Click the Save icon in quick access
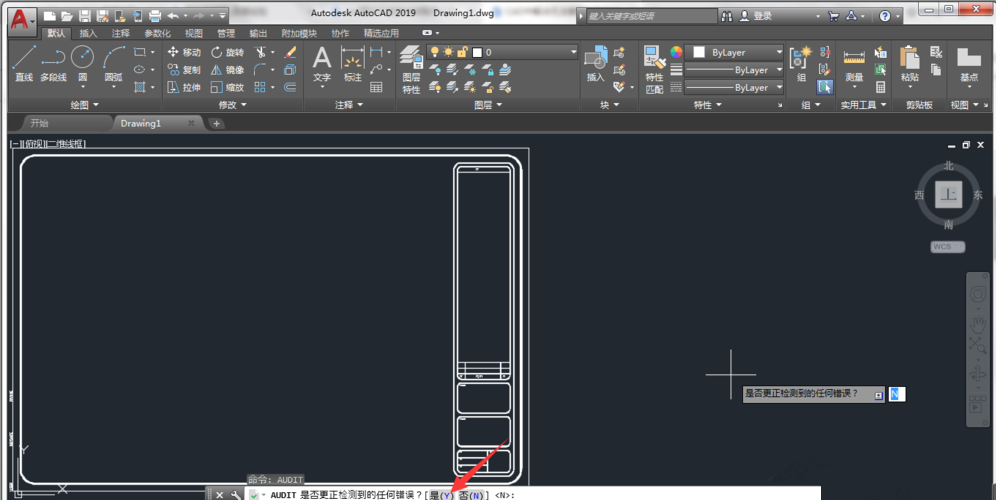Screen dimensions: 996x500 click(x=84, y=16)
